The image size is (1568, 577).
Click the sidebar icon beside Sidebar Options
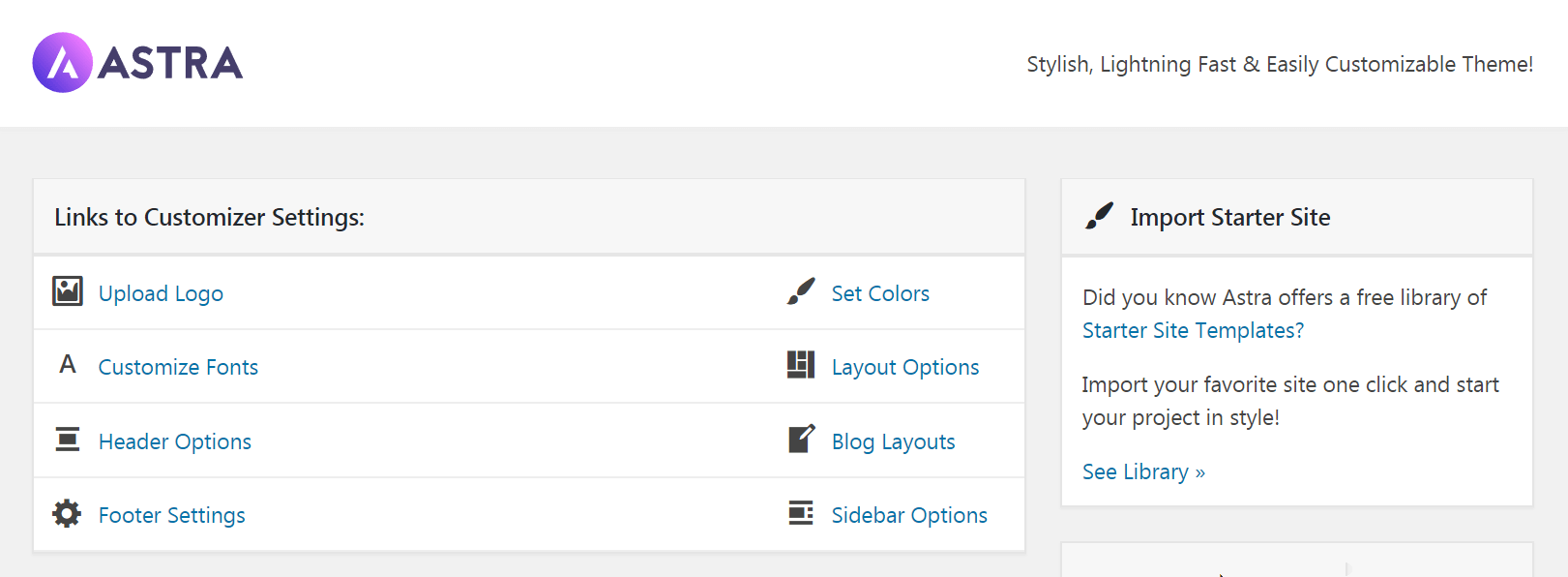click(801, 512)
